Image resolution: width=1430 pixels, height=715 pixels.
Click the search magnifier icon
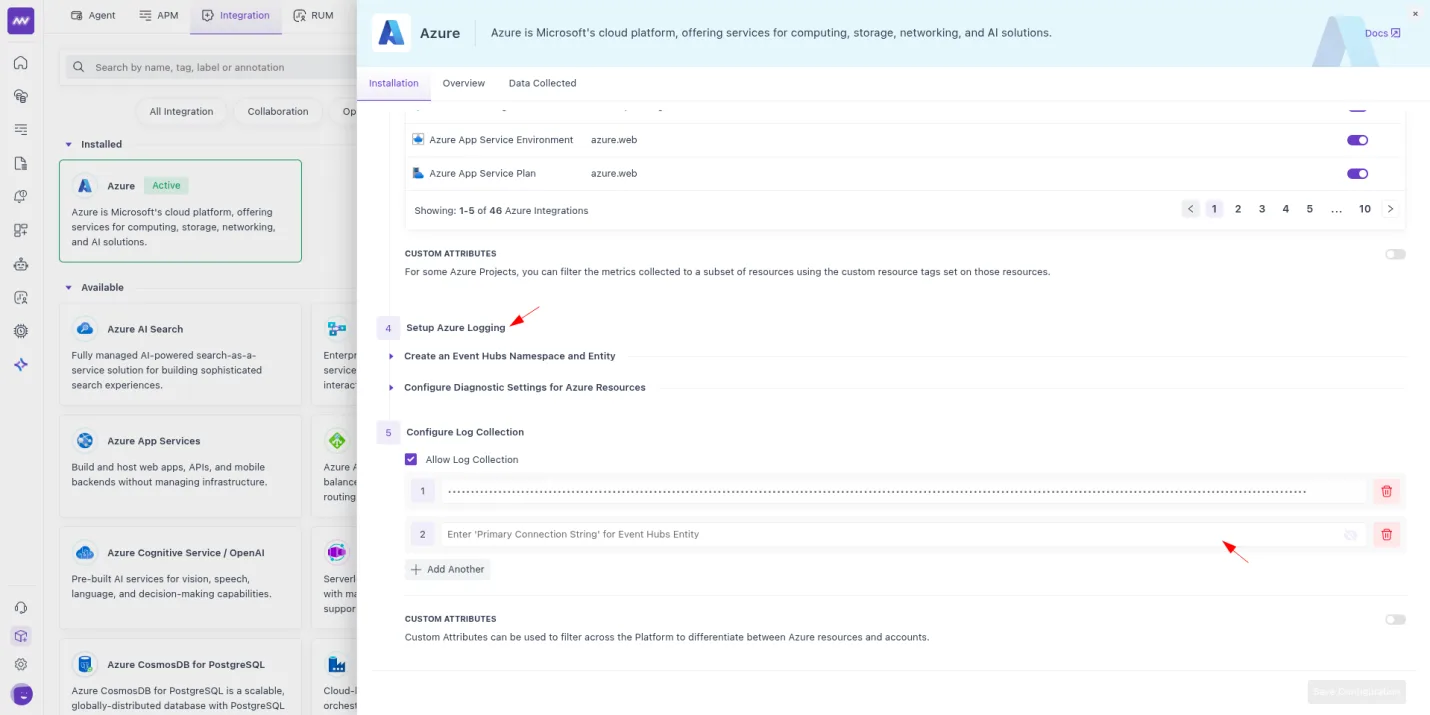79,67
